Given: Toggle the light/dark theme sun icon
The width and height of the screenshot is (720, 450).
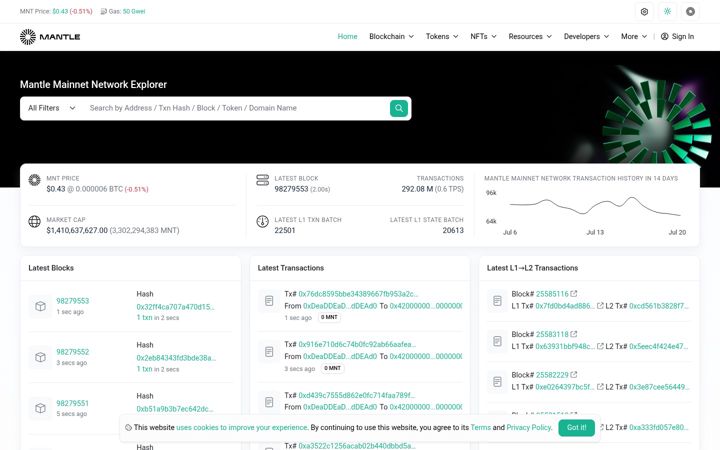Looking at the screenshot, I should (667, 11).
